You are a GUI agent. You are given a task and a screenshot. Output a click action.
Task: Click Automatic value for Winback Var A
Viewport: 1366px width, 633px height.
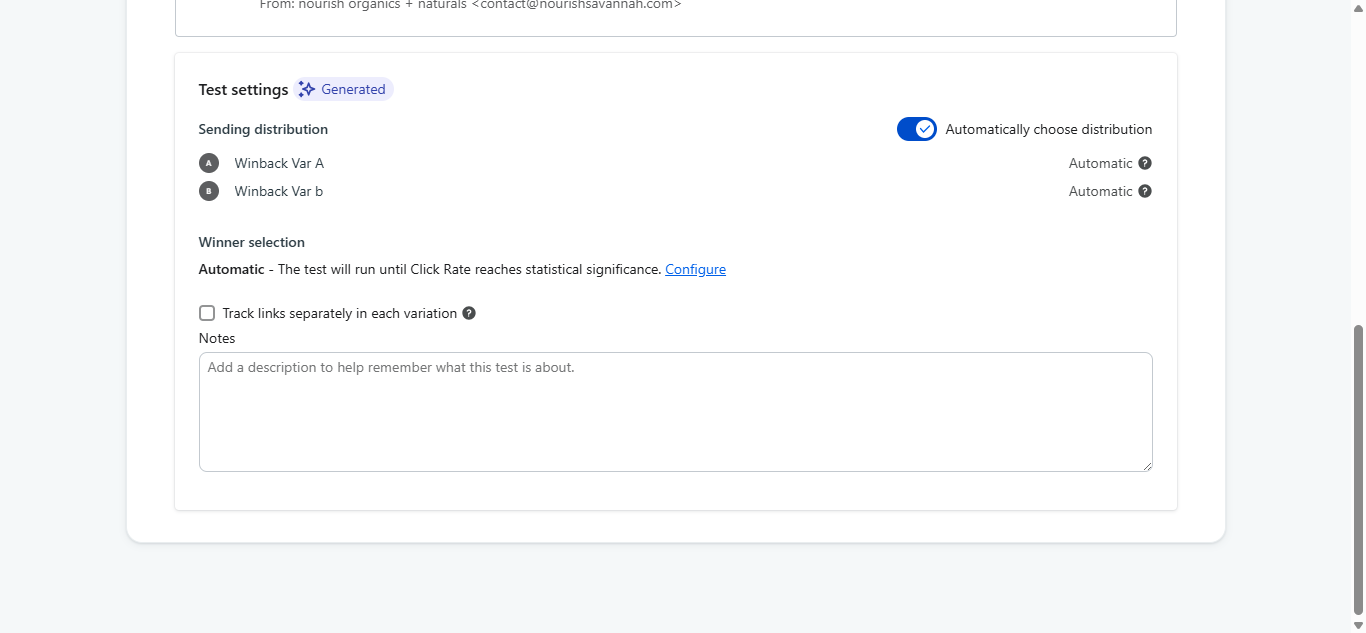click(x=1101, y=163)
